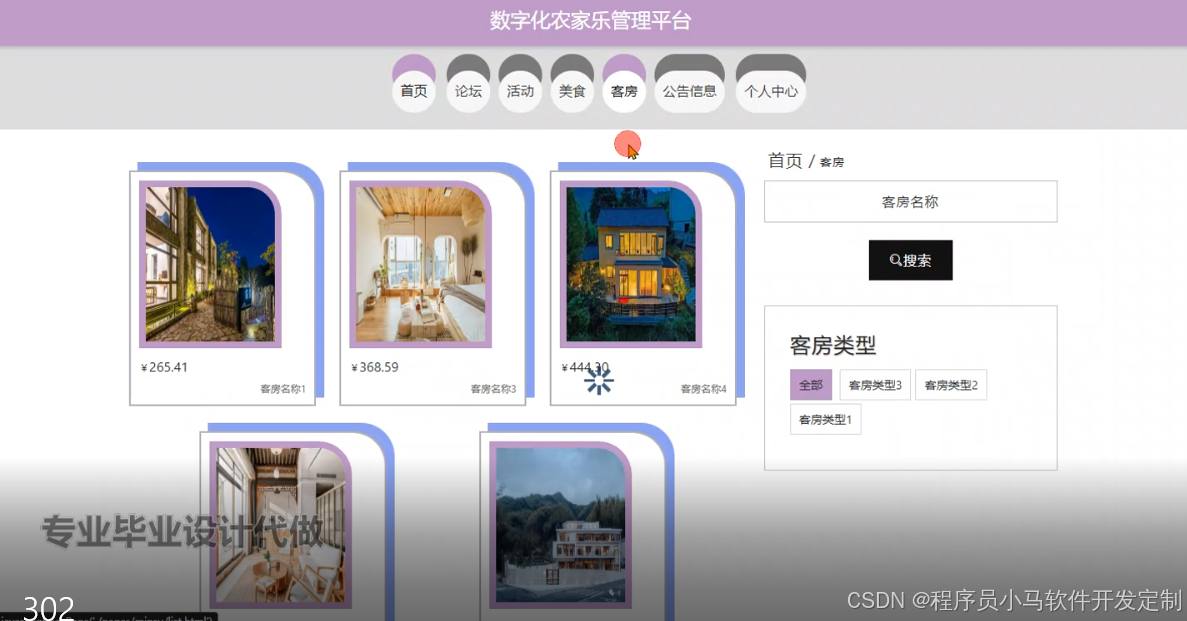Select the 客房类型2 filter option

pyautogui.click(x=950, y=384)
